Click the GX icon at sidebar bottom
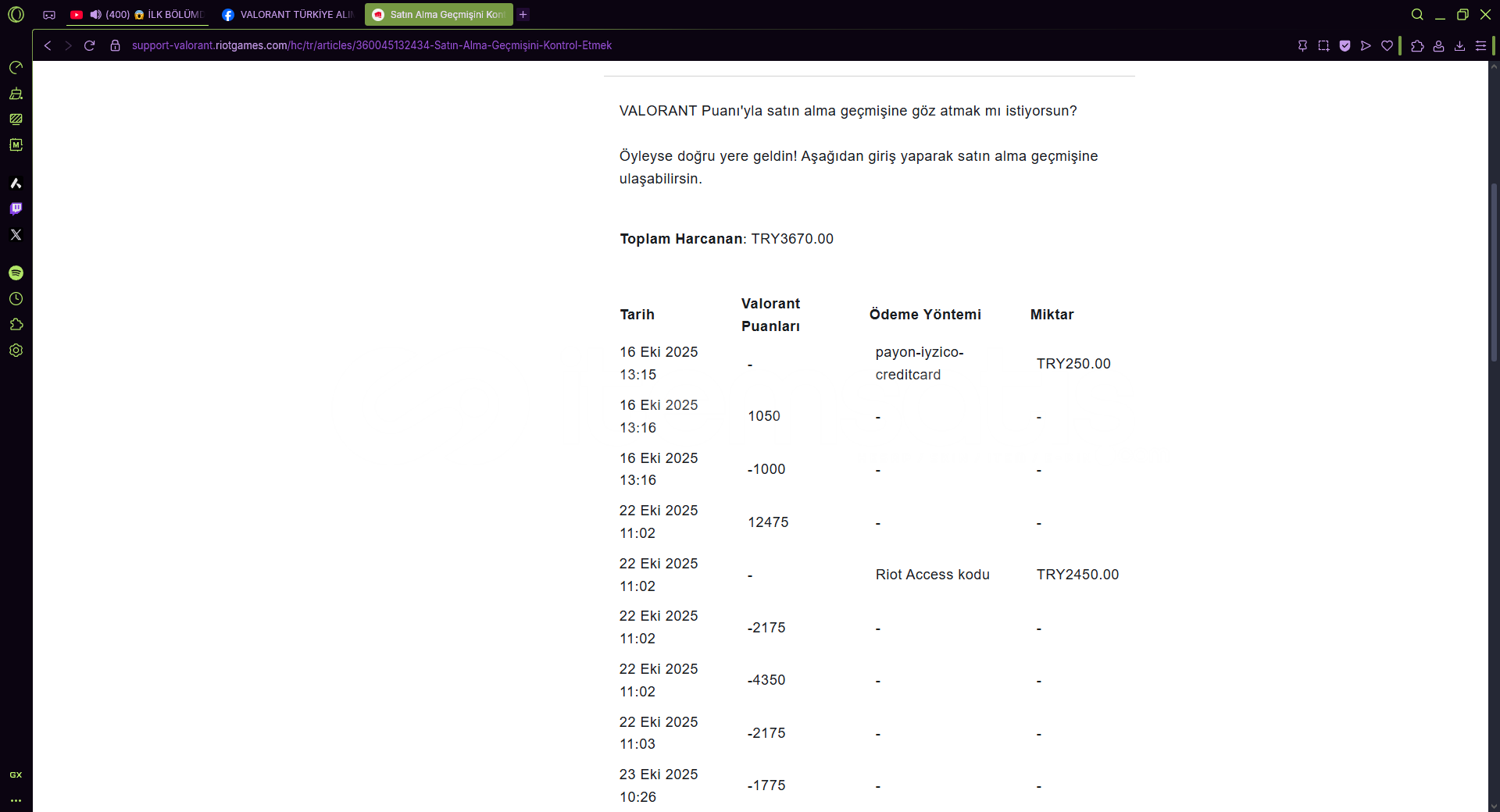This screenshot has height=812, width=1500. 16,775
